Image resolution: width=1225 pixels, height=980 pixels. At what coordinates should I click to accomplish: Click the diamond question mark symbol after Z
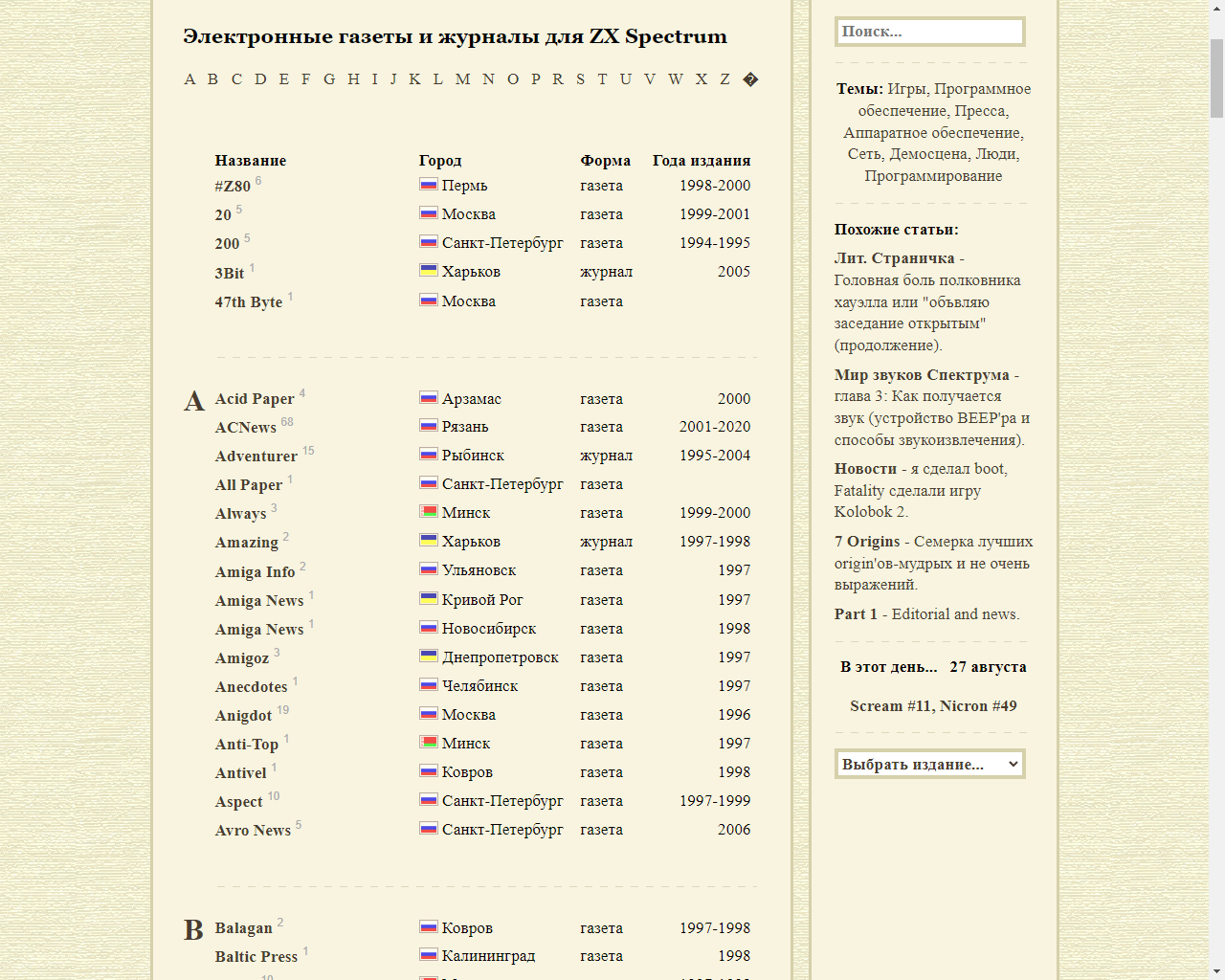750,79
